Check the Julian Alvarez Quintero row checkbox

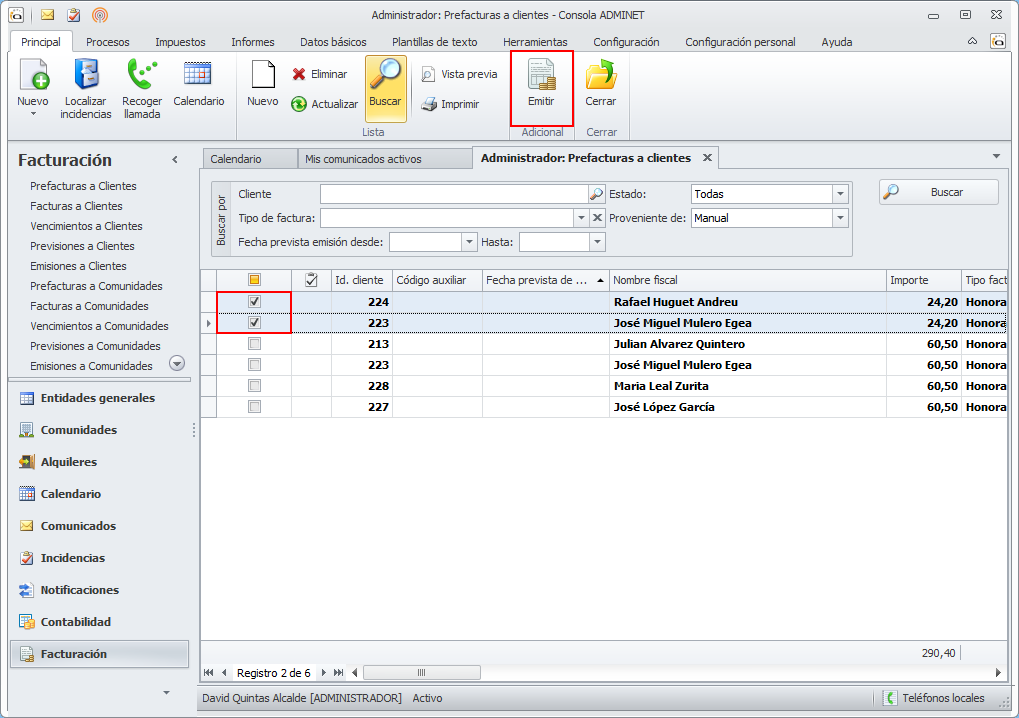(254, 344)
